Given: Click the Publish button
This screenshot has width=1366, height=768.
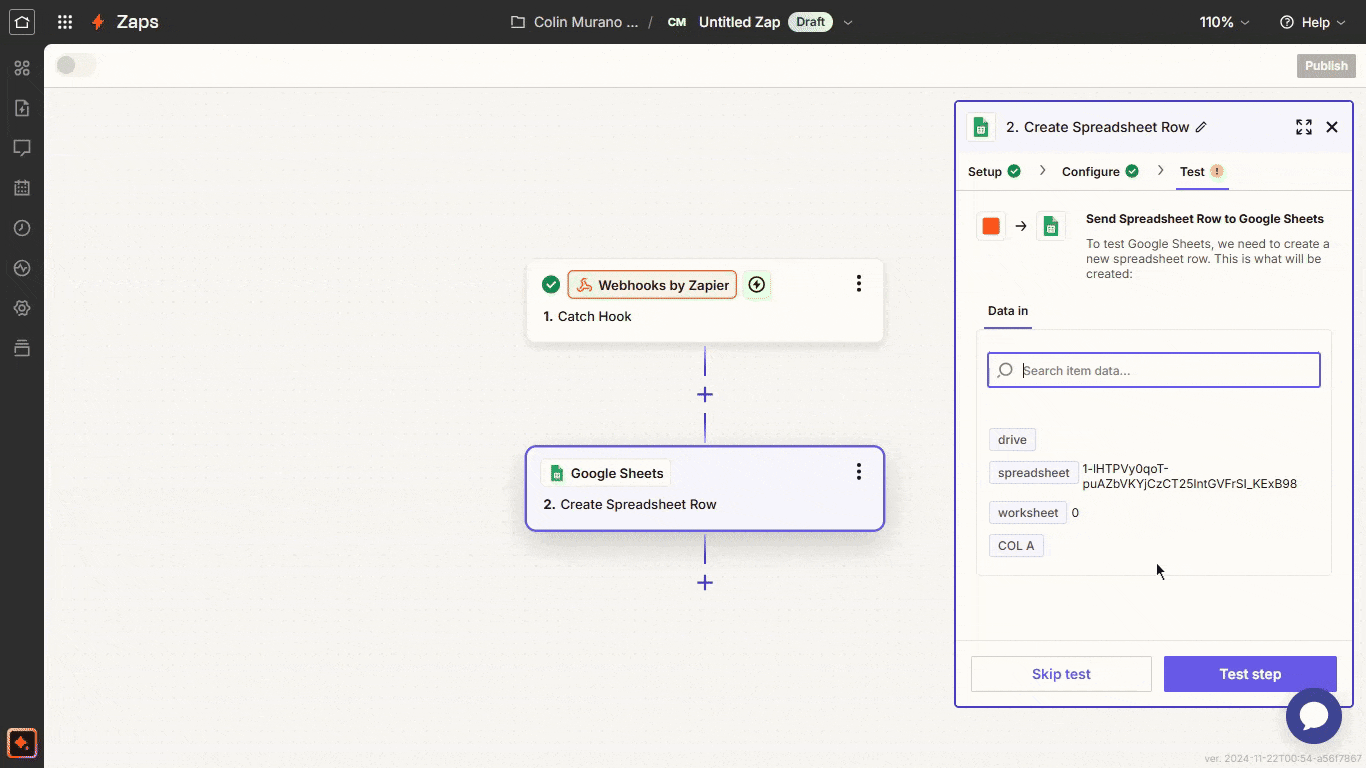Looking at the screenshot, I should [x=1326, y=66].
